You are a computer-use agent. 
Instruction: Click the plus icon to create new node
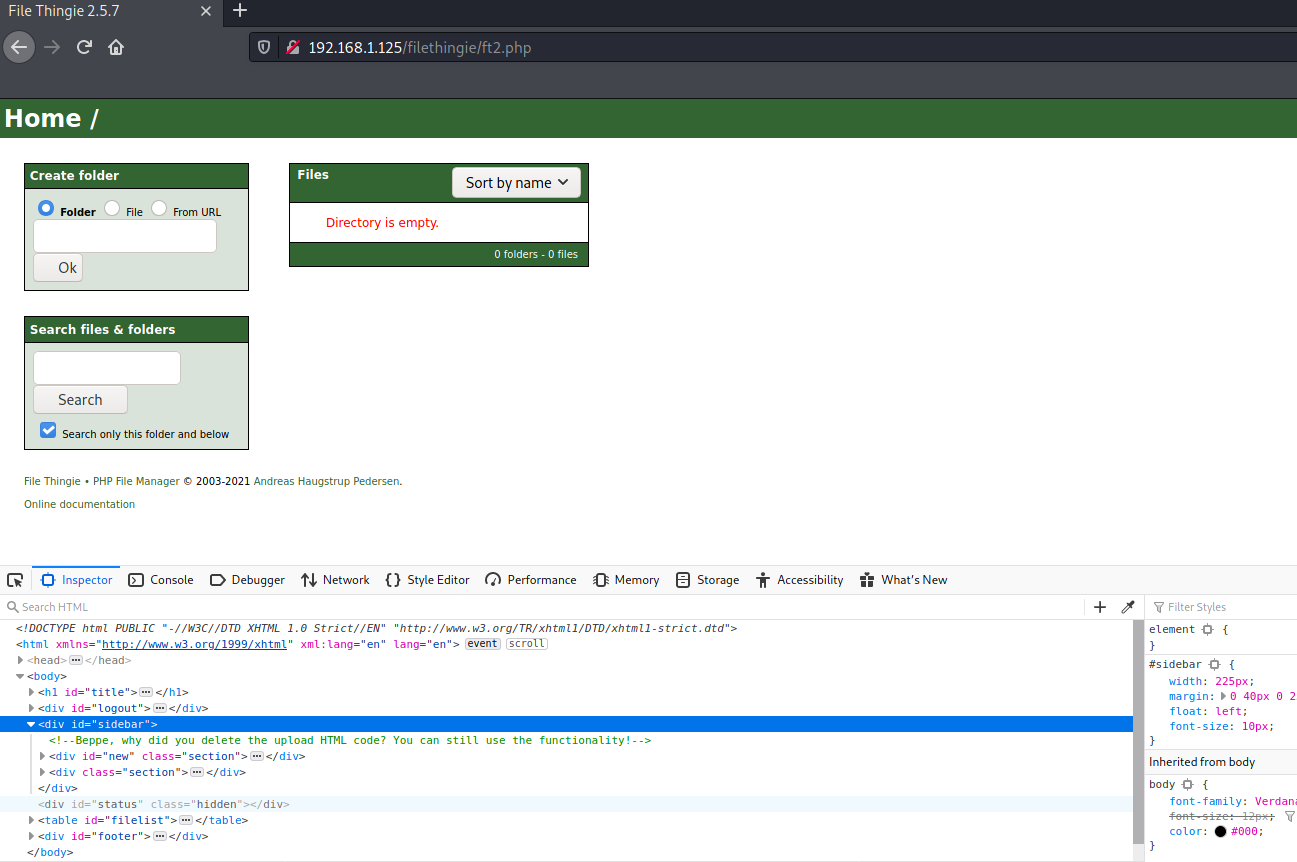click(1100, 607)
